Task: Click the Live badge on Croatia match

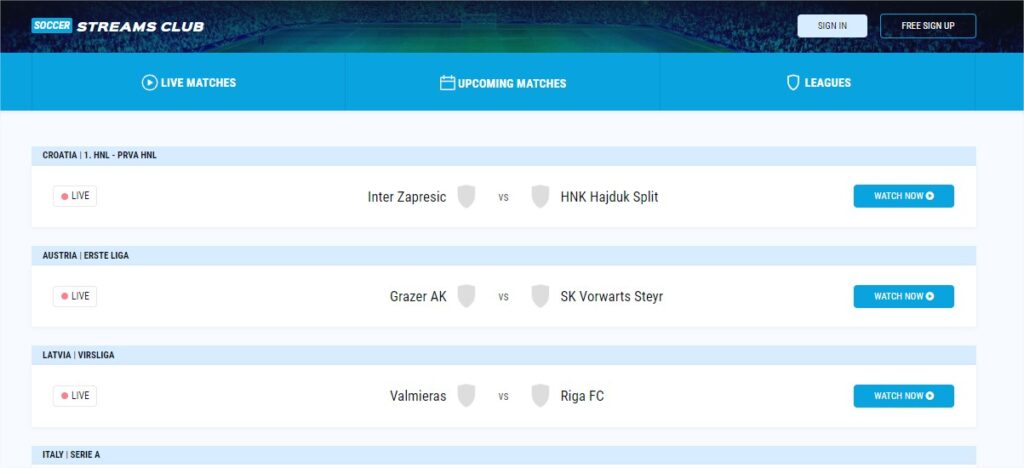Action: pos(74,196)
